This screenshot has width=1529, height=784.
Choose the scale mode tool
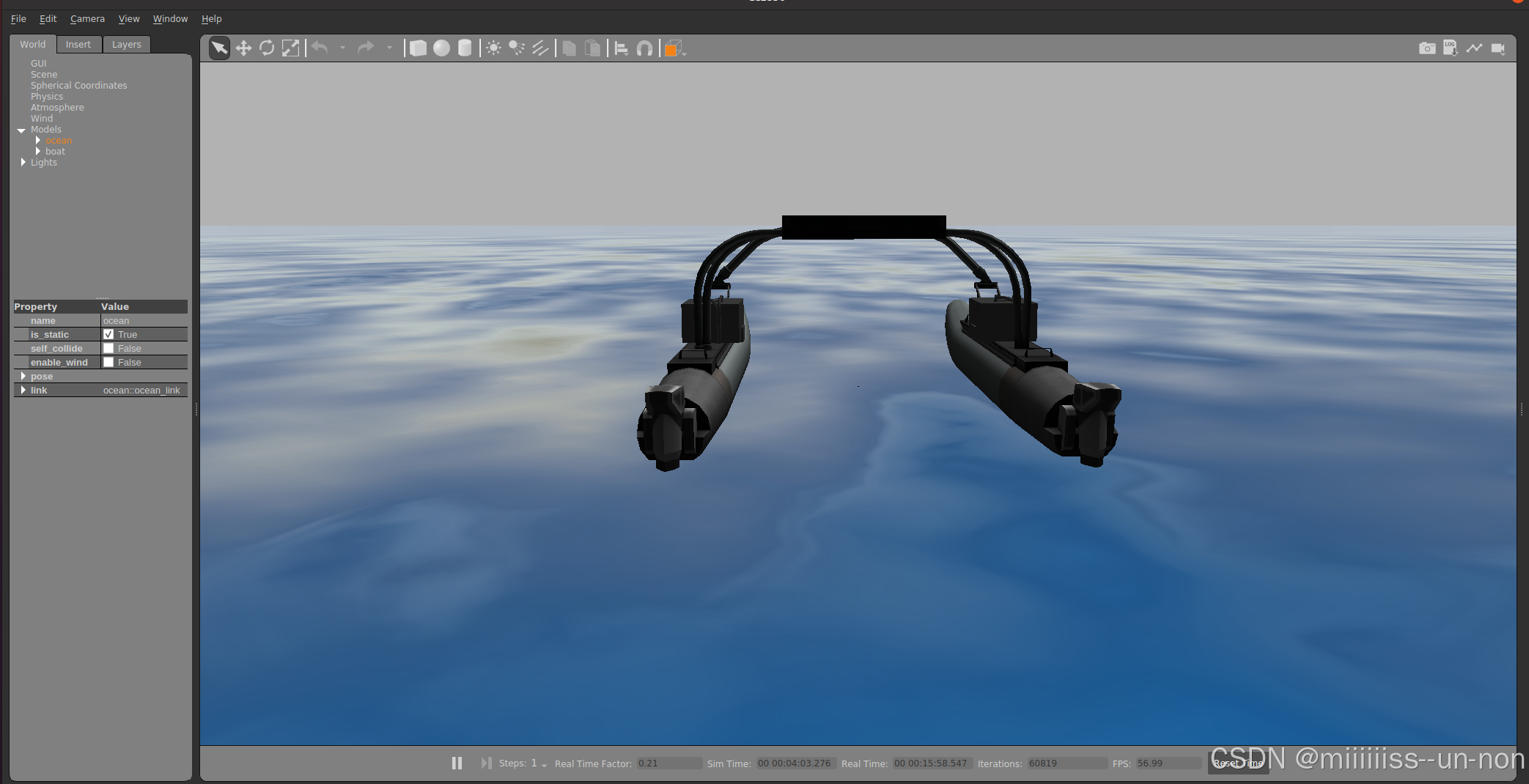click(x=291, y=48)
